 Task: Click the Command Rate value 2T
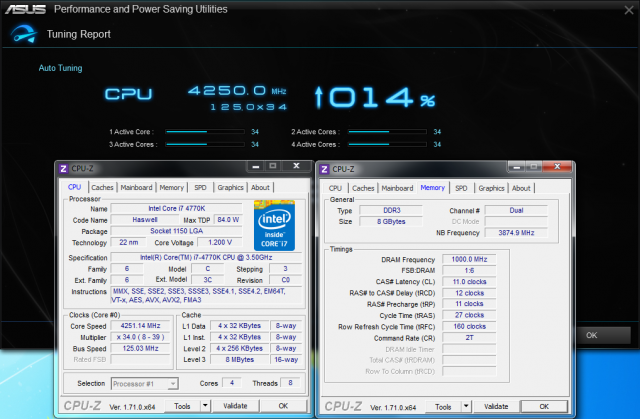(469, 338)
